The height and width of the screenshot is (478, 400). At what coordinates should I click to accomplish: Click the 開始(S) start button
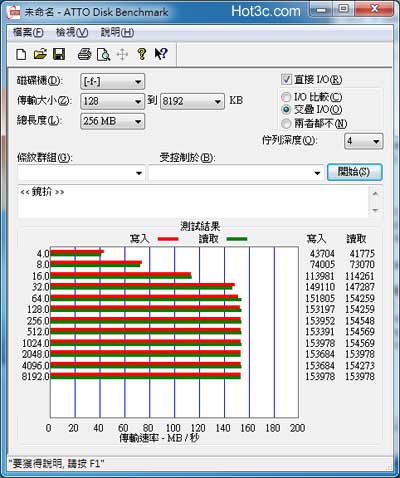pos(354,172)
